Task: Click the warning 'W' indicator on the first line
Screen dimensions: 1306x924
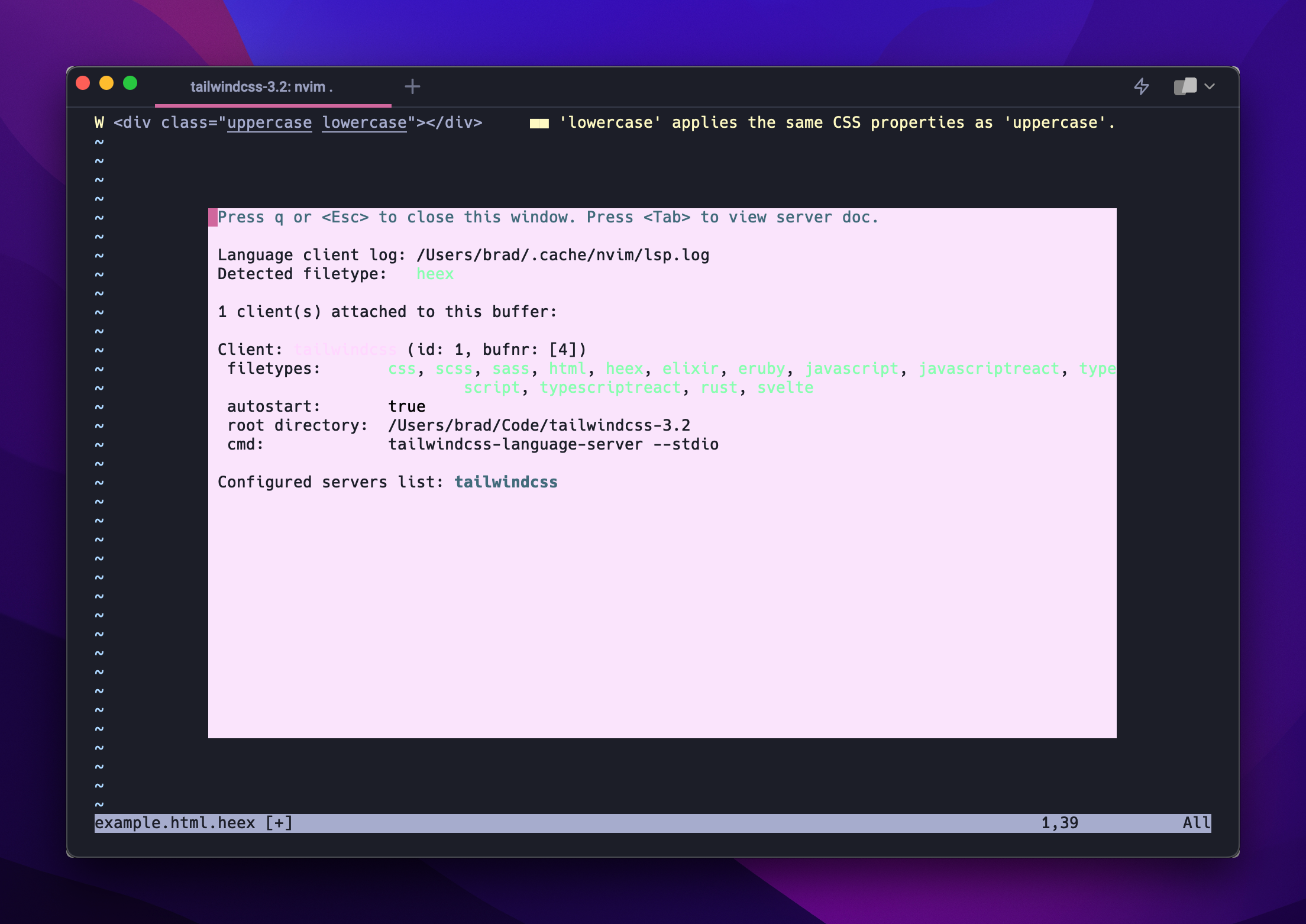Action: tap(98, 122)
